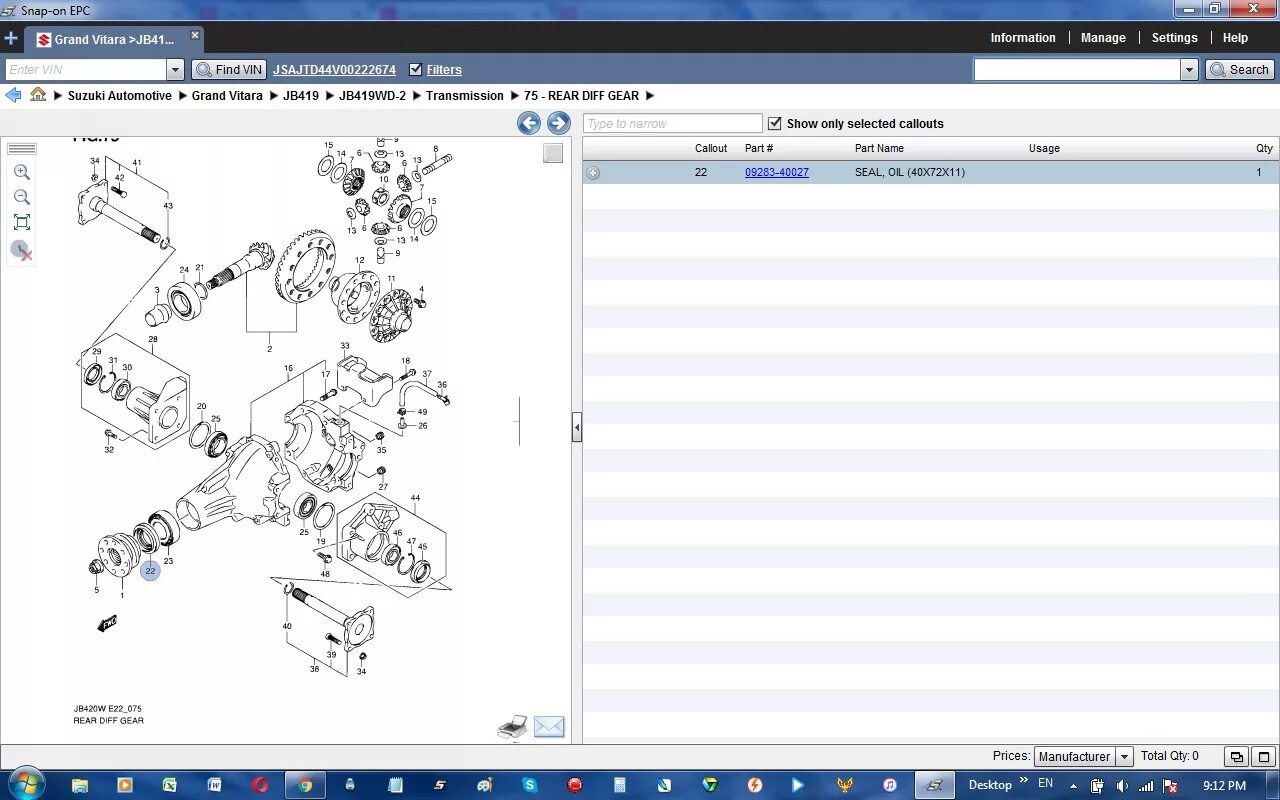1280x800 pixels.
Task: Click the taskbar volume icon
Action: pos(1122,786)
